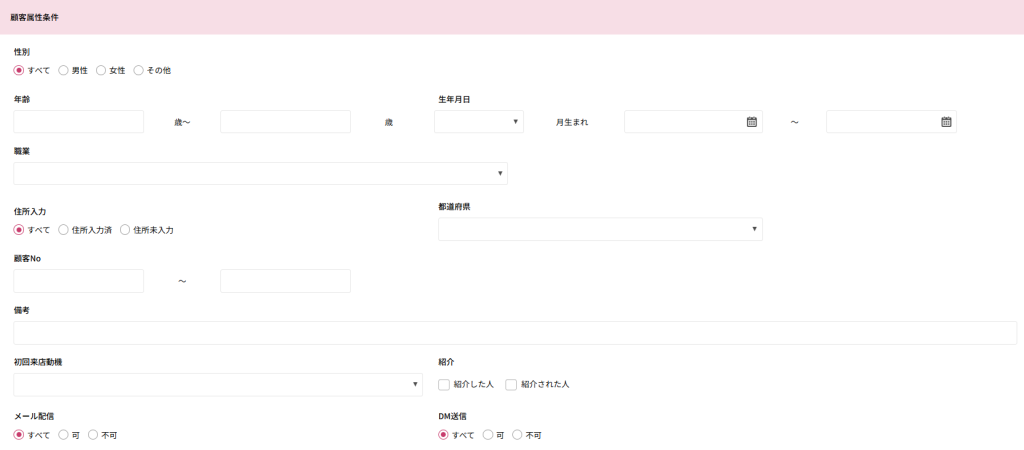Open calendar picker for birthdate end

point(945,122)
